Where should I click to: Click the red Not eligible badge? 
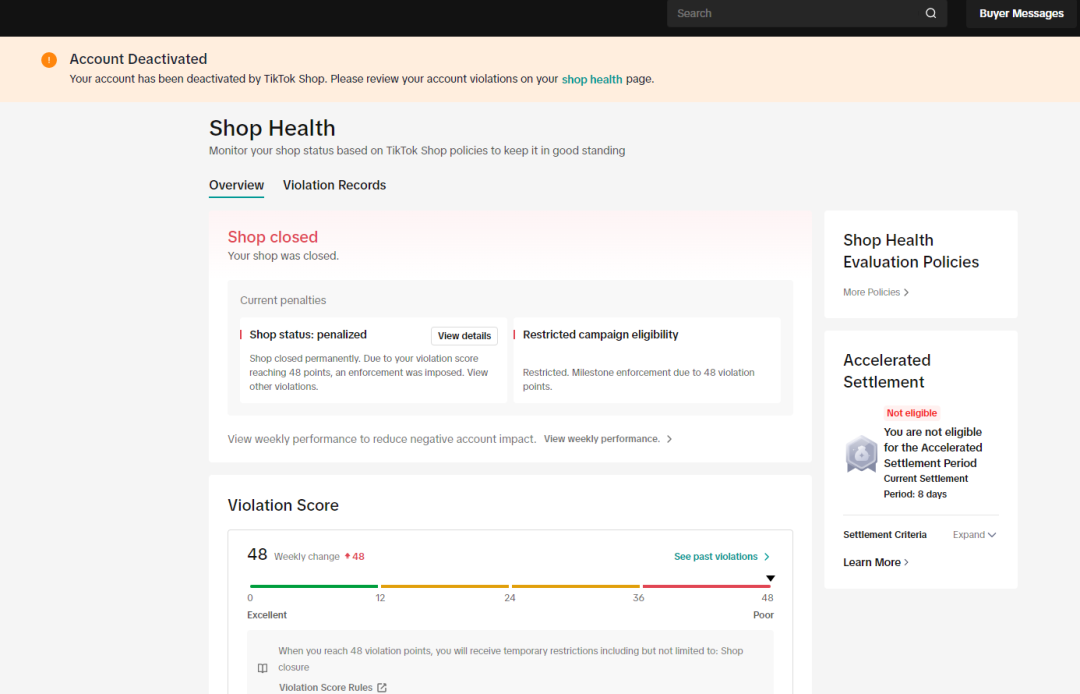point(912,413)
